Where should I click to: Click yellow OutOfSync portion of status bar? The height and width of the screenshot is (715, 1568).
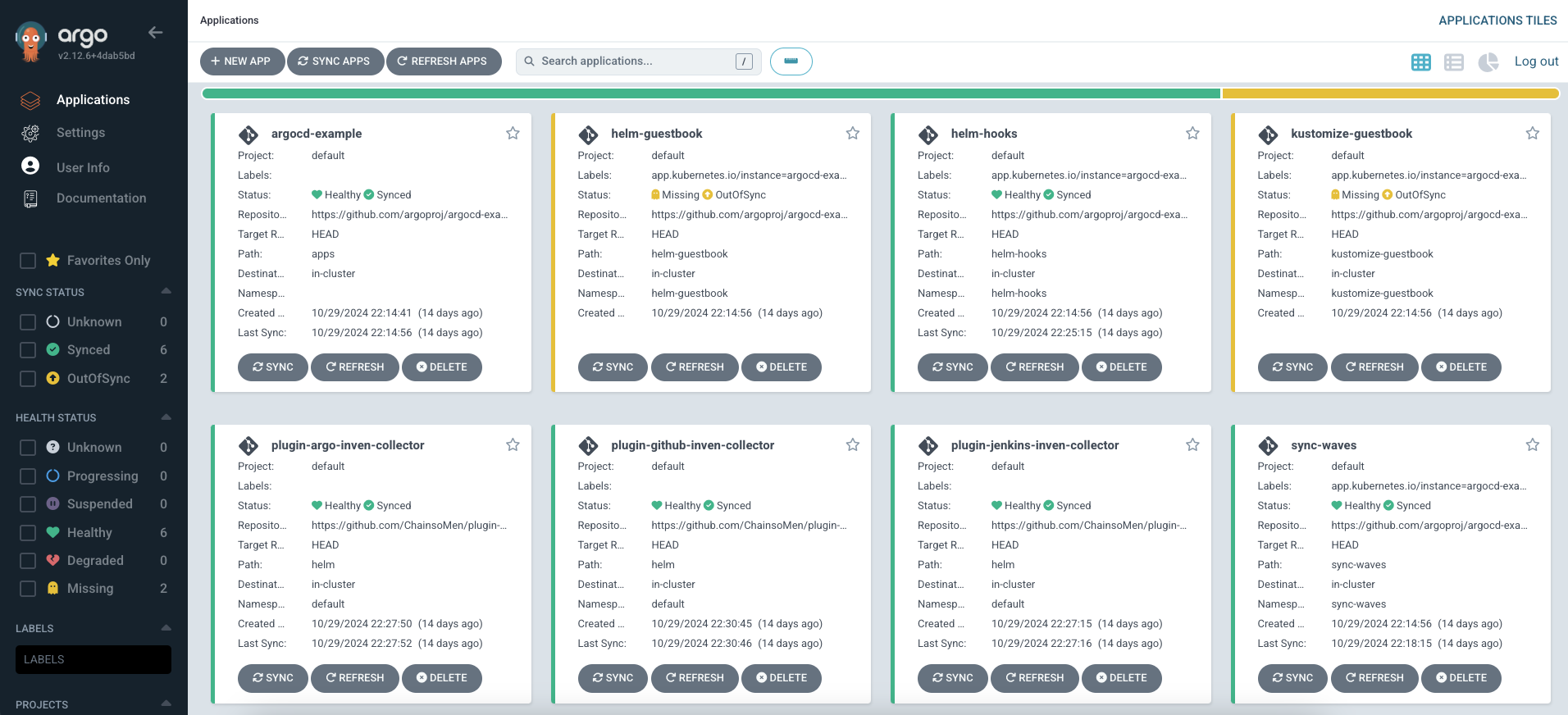click(1391, 93)
